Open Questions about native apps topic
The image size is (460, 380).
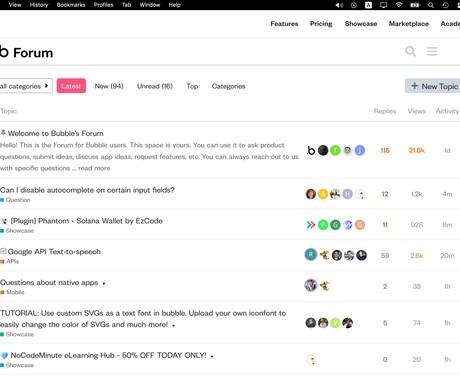point(49,283)
